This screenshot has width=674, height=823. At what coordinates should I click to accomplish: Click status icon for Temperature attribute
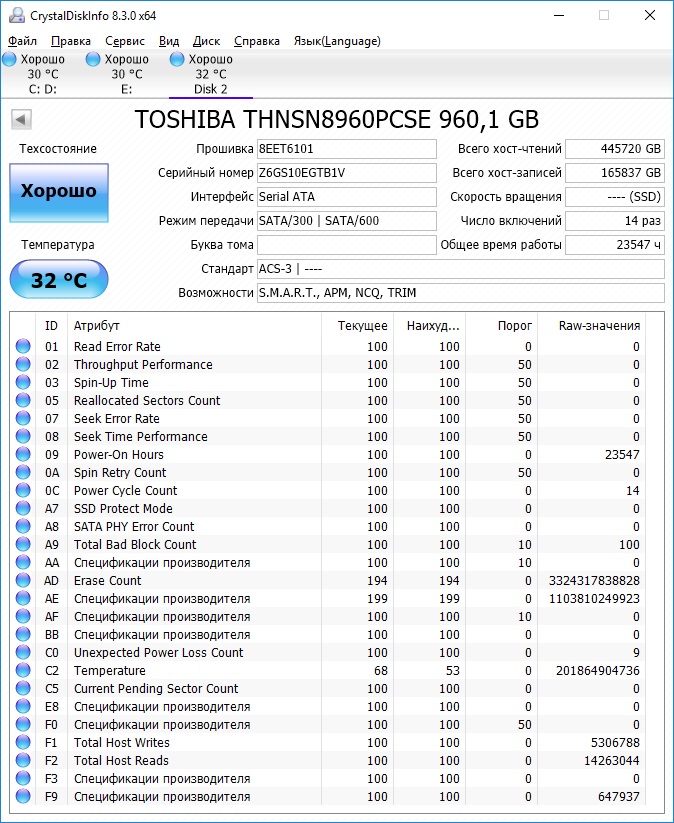tap(23, 670)
